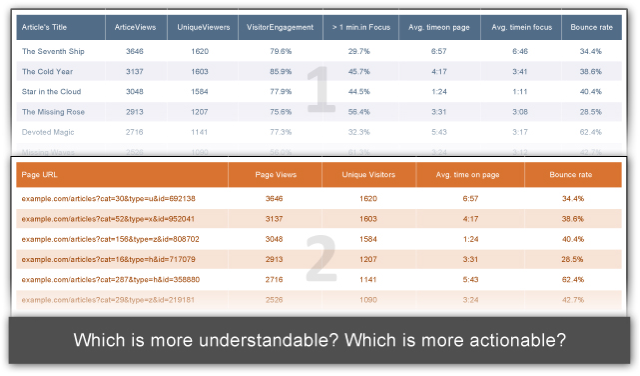
Task: Click the 32.3% focus value
Action: coord(359,132)
